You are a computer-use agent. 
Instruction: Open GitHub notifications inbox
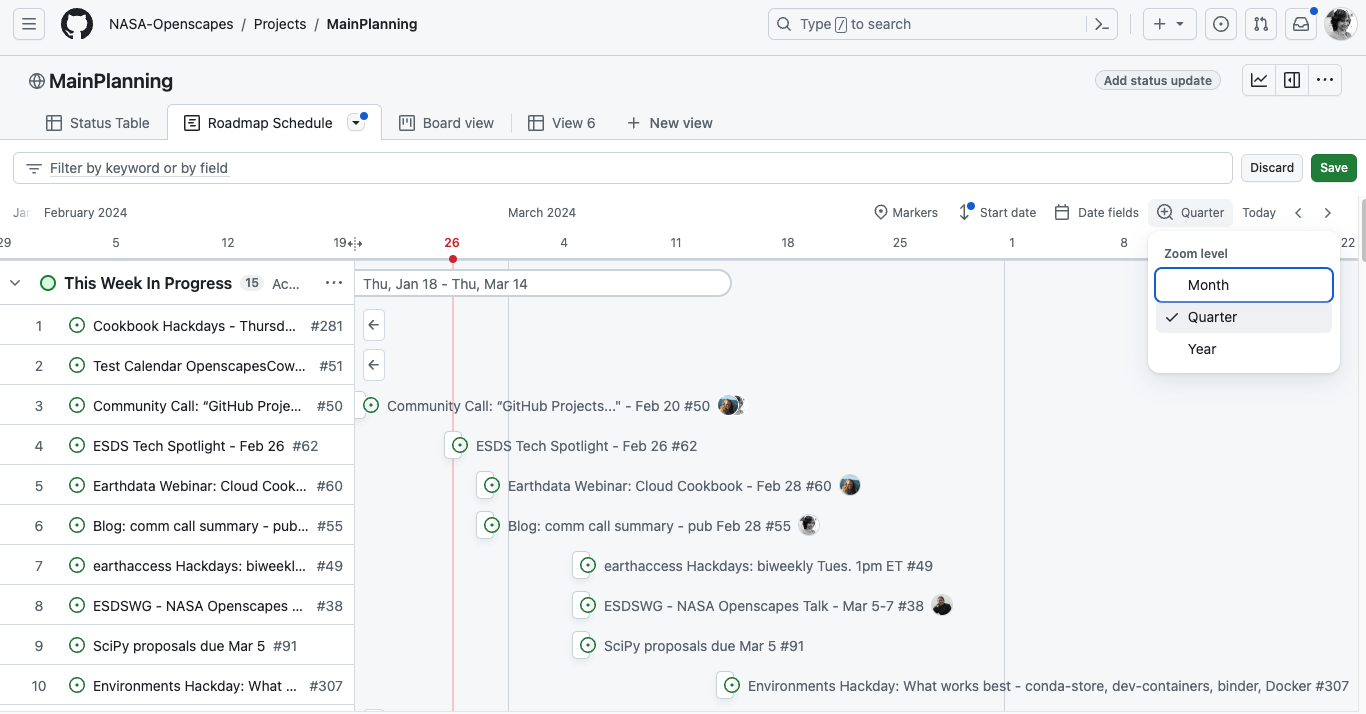pos(1300,24)
